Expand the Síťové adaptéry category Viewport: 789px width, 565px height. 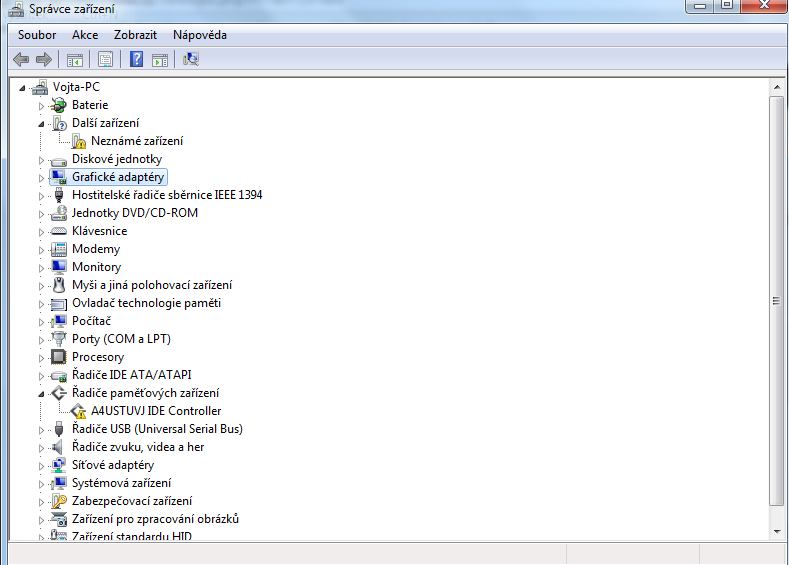(x=41, y=466)
